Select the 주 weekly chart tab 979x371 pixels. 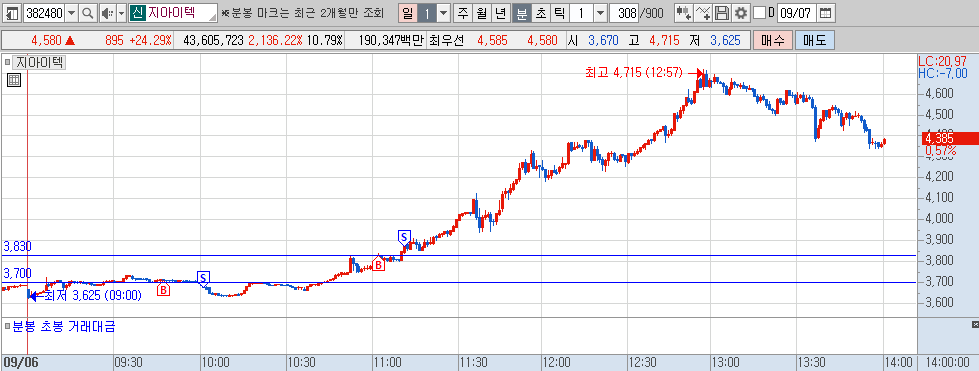pyautogui.click(x=463, y=12)
